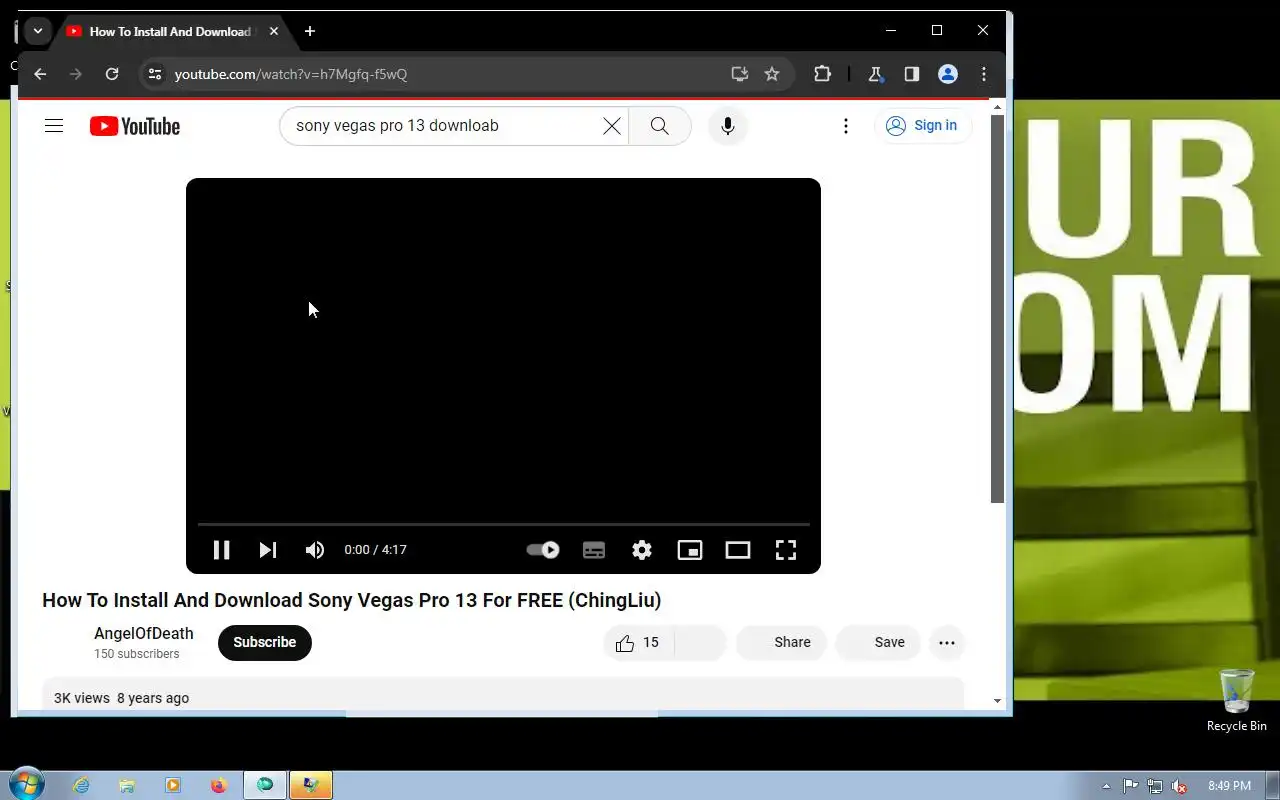The height and width of the screenshot is (800, 1280).
Task: Open the AngelOfDeath channel name link
Action: (144, 633)
